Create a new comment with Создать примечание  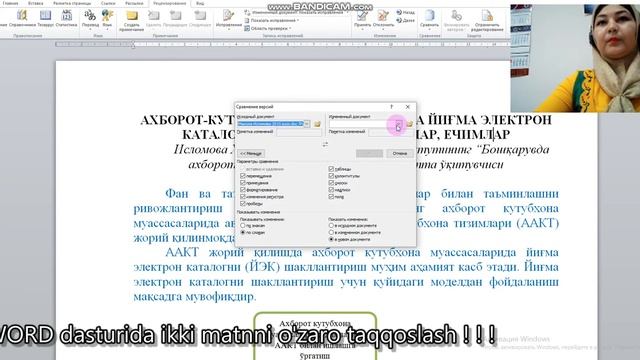pos(131,20)
